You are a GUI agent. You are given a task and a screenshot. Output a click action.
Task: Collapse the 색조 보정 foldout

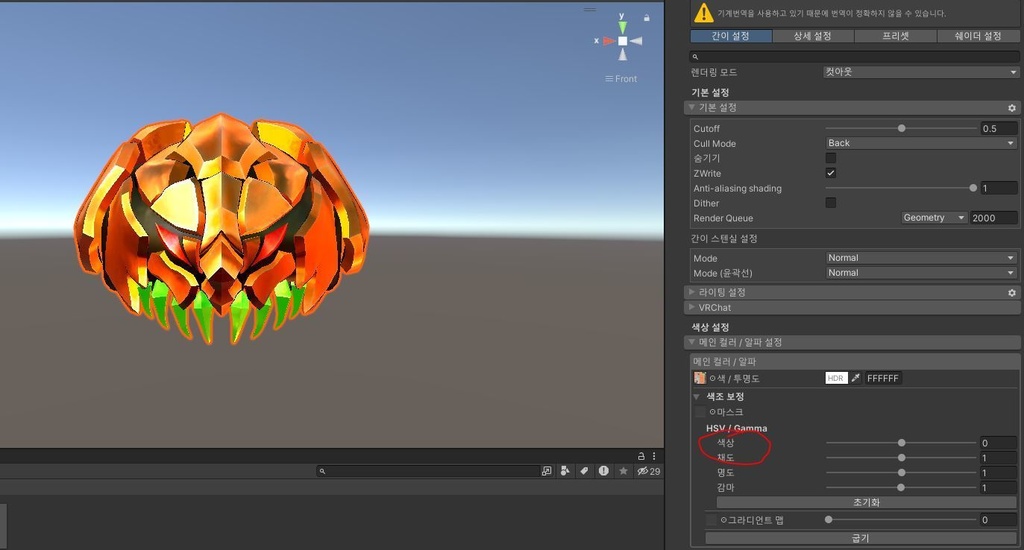point(696,396)
